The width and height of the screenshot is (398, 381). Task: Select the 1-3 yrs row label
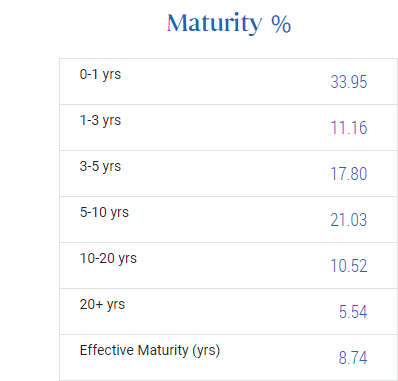pyautogui.click(x=100, y=120)
